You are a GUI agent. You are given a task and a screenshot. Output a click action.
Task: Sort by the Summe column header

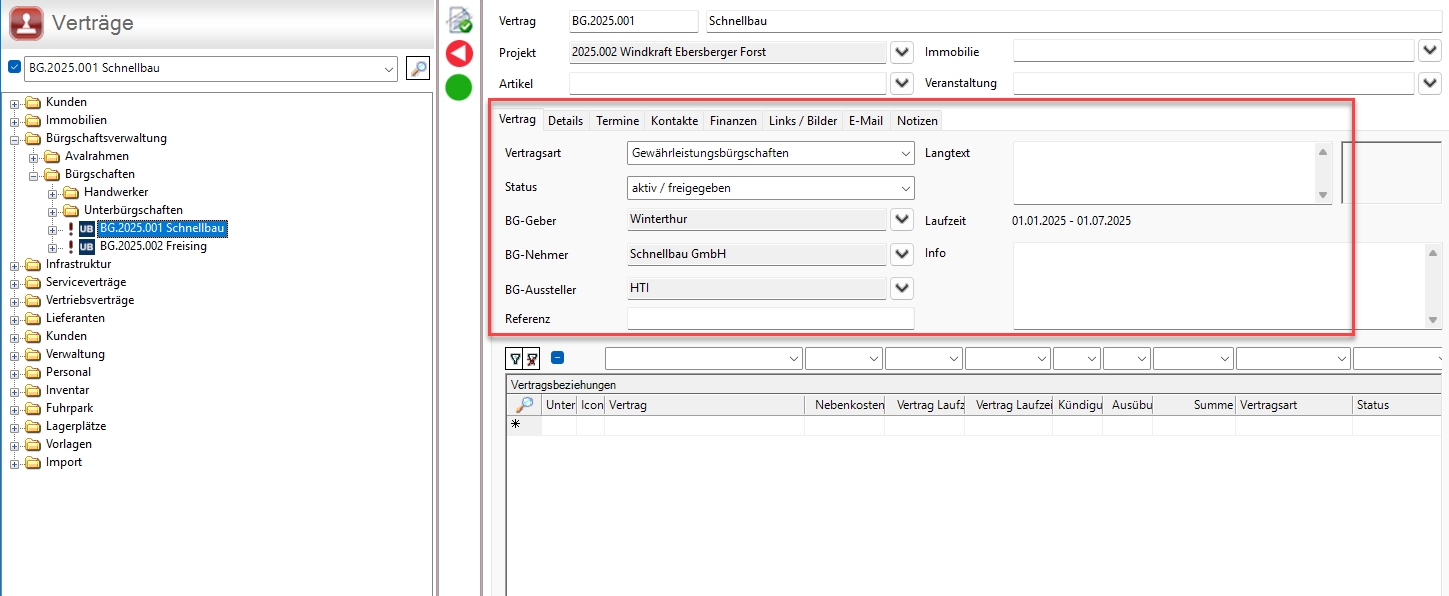point(1193,405)
